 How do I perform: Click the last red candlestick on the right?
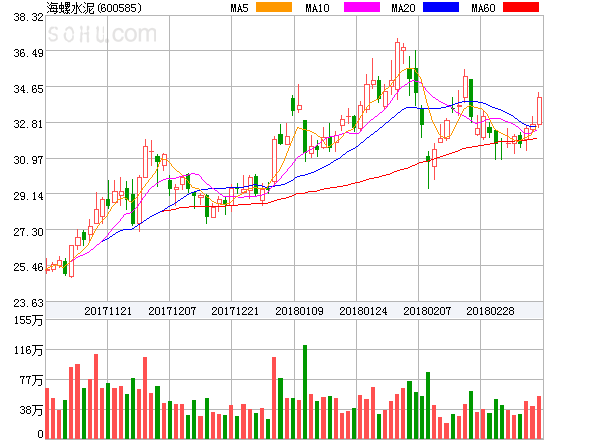(x=539, y=111)
